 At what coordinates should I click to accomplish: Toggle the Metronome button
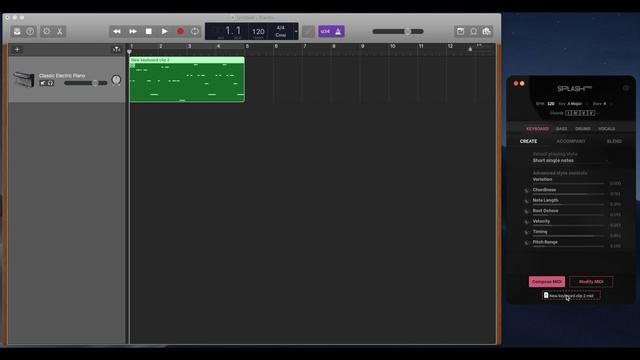click(x=338, y=31)
